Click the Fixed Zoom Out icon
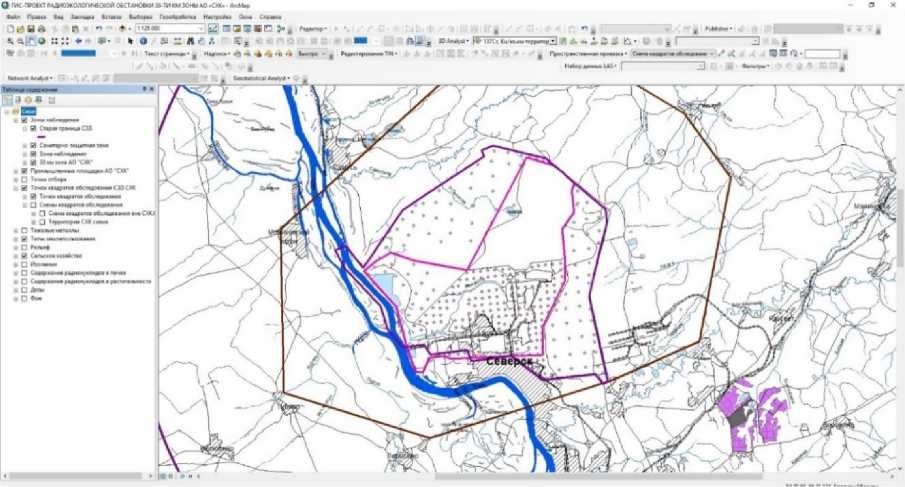The image size is (905, 487). pyautogui.click(x=65, y=41)
